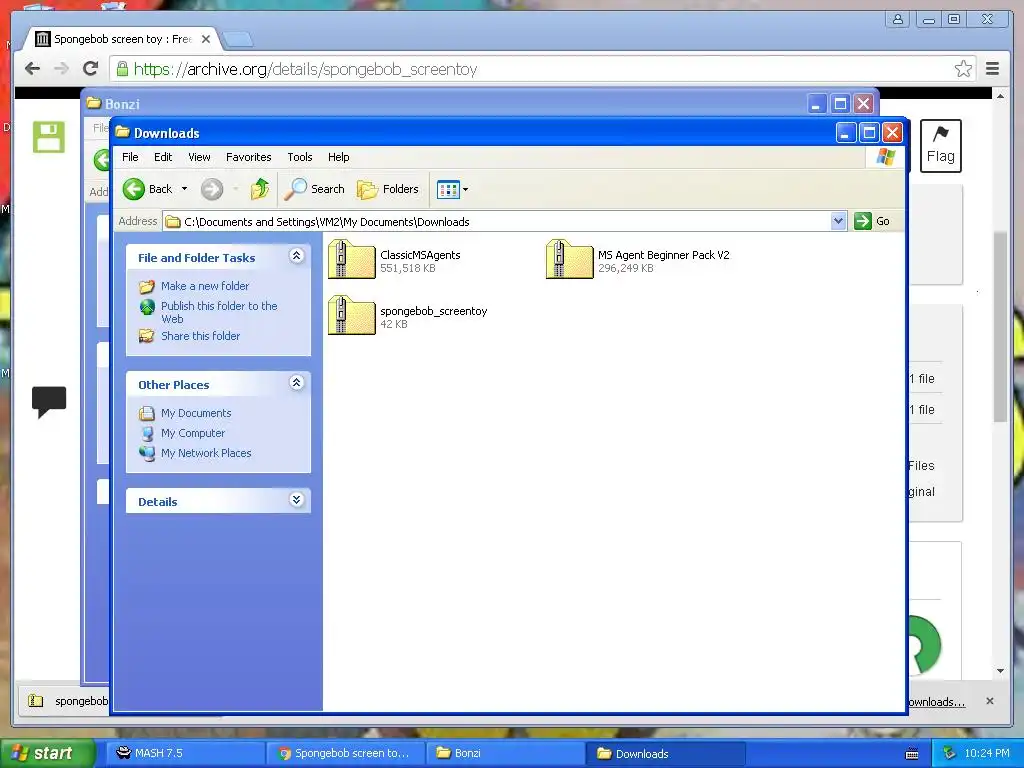Click the Chrome page vertical scrollbar thumb
Screen dimensions: 1024x768
point(1000,327)
